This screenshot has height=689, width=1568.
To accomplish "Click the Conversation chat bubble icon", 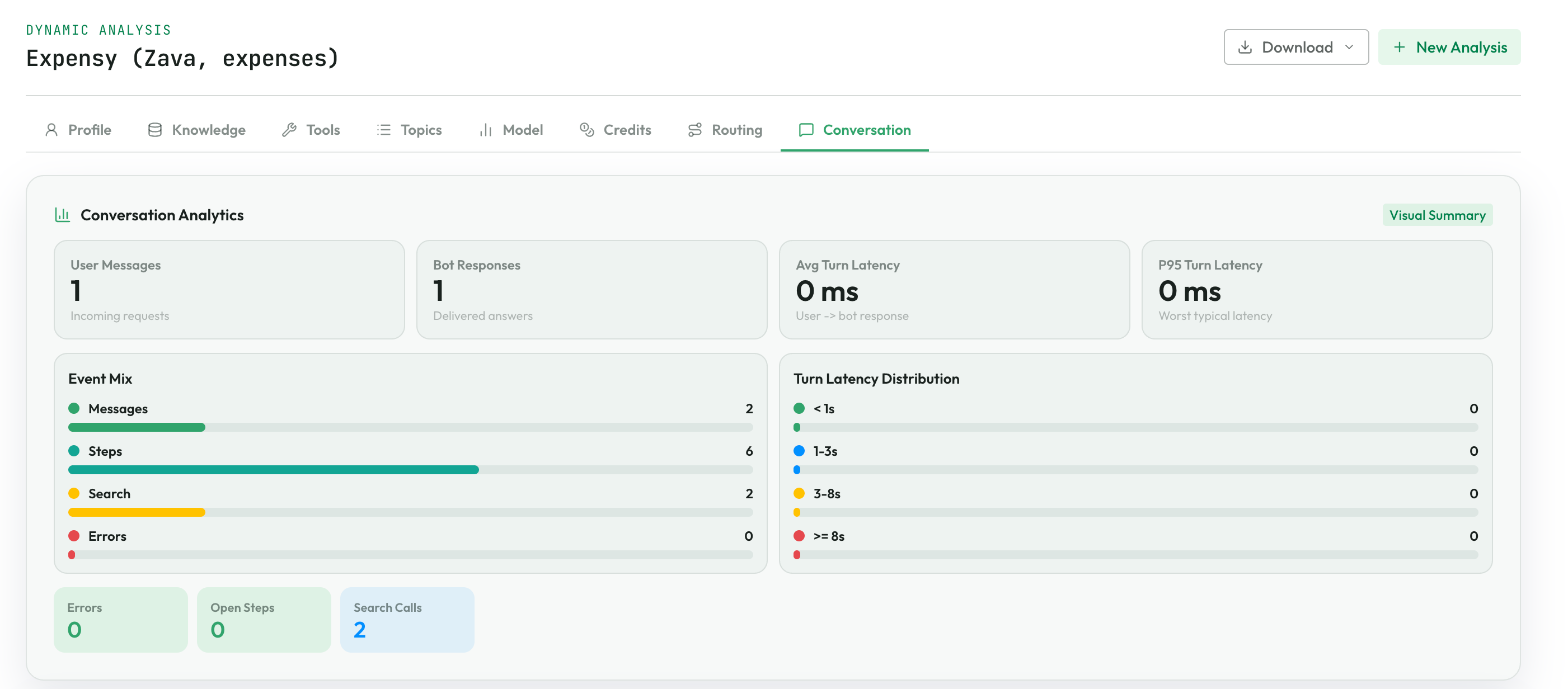I will click(806, 130).
